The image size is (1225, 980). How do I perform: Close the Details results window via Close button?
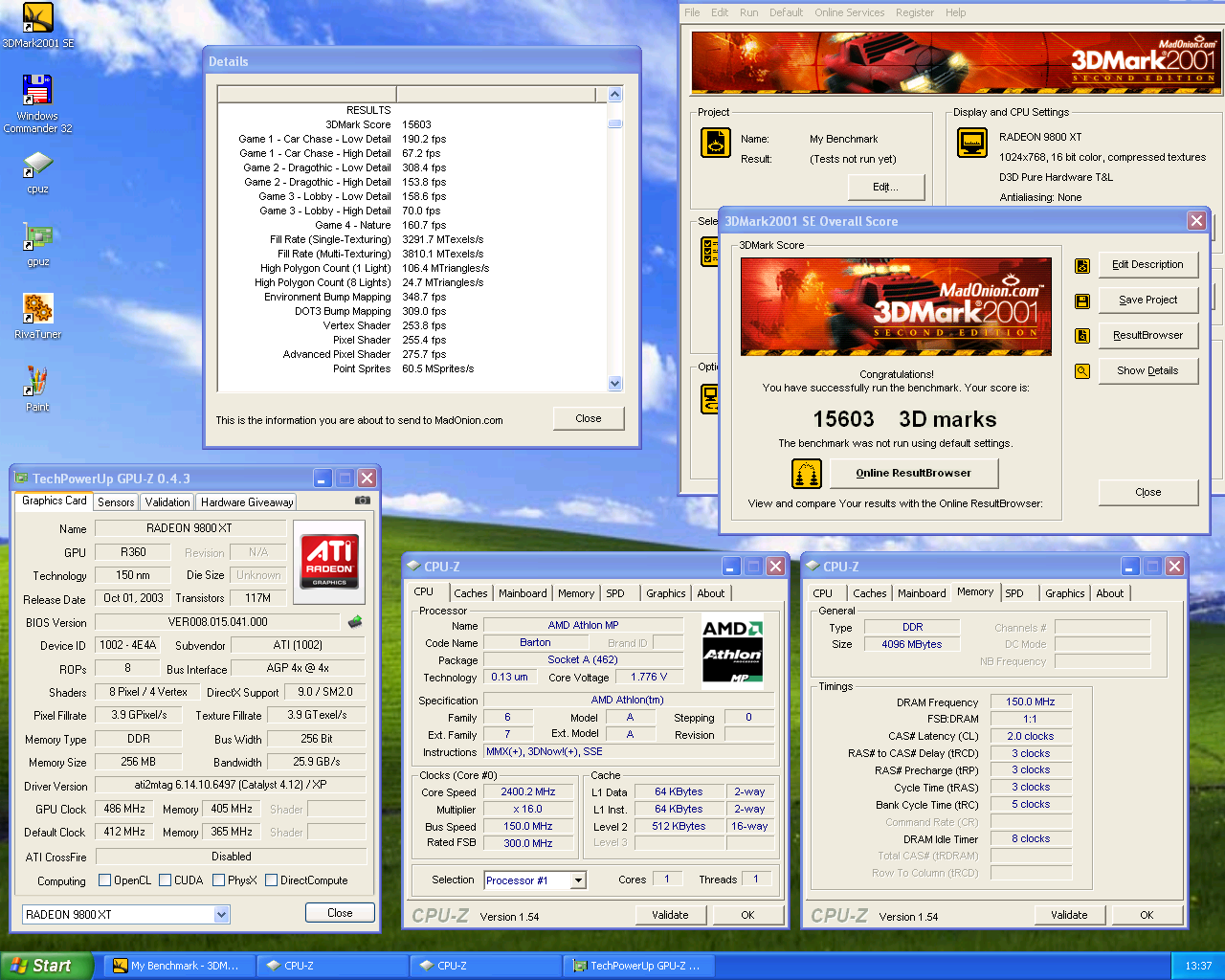(589, 419)
